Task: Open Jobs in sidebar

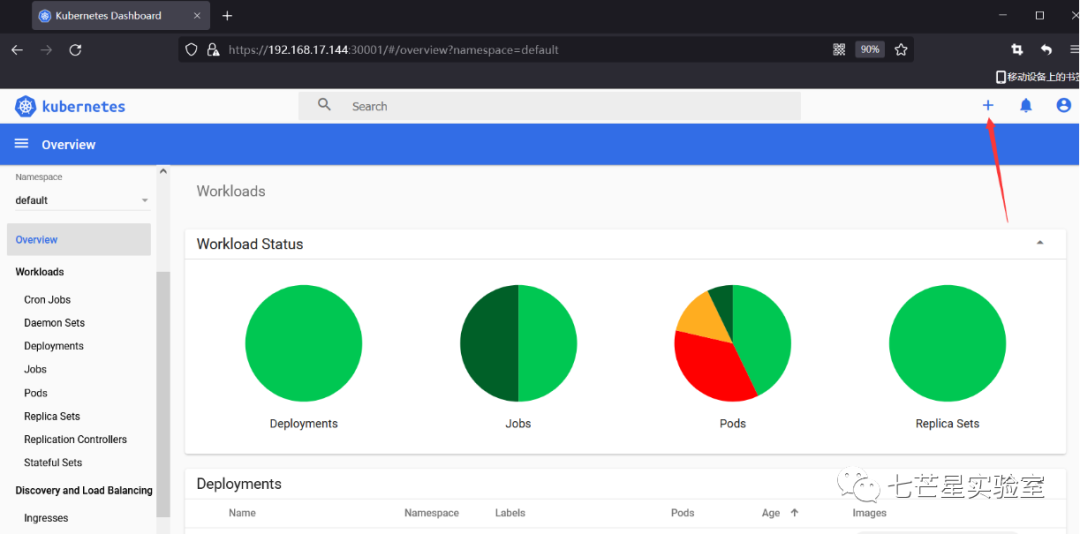Action: 35,369
